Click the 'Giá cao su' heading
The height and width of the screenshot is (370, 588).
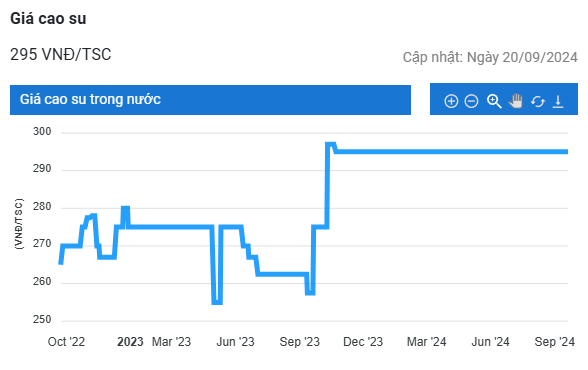[48, 18]
